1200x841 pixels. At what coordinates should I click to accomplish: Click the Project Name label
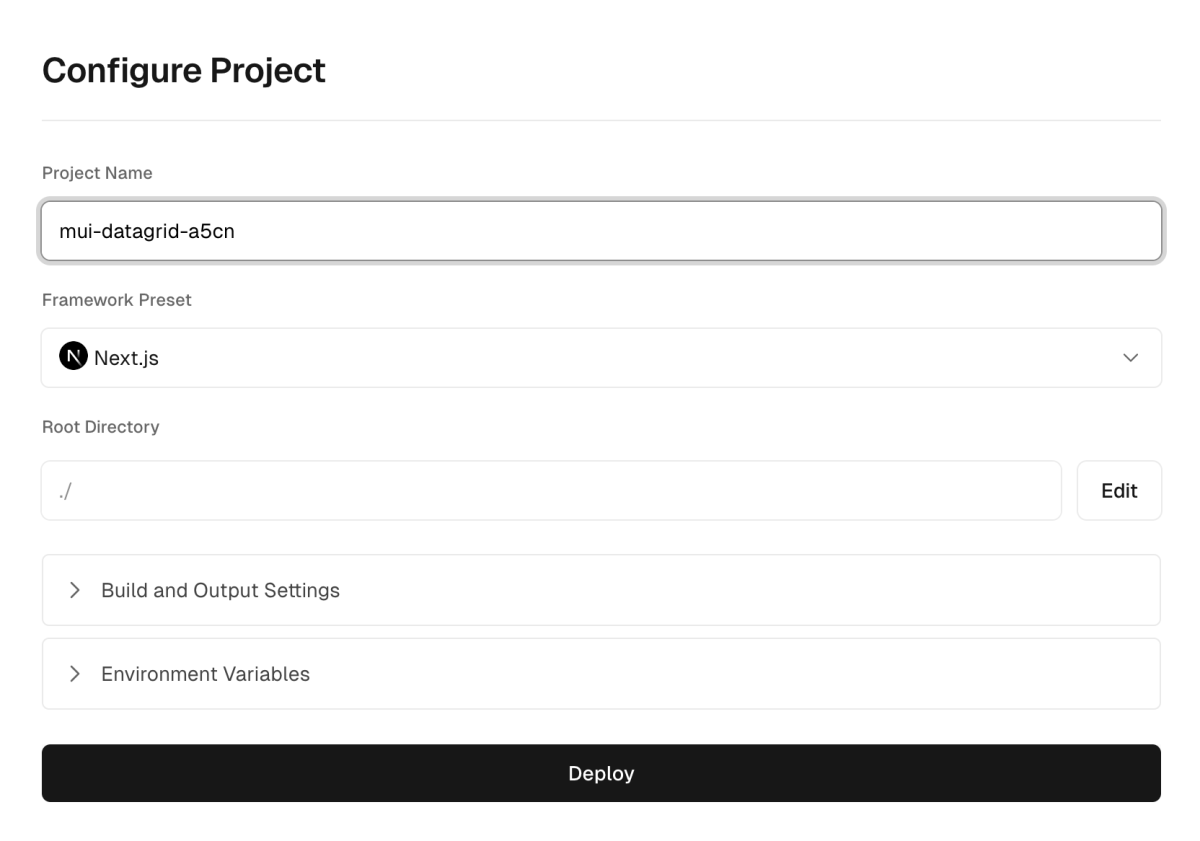click(x=97, y=173)
